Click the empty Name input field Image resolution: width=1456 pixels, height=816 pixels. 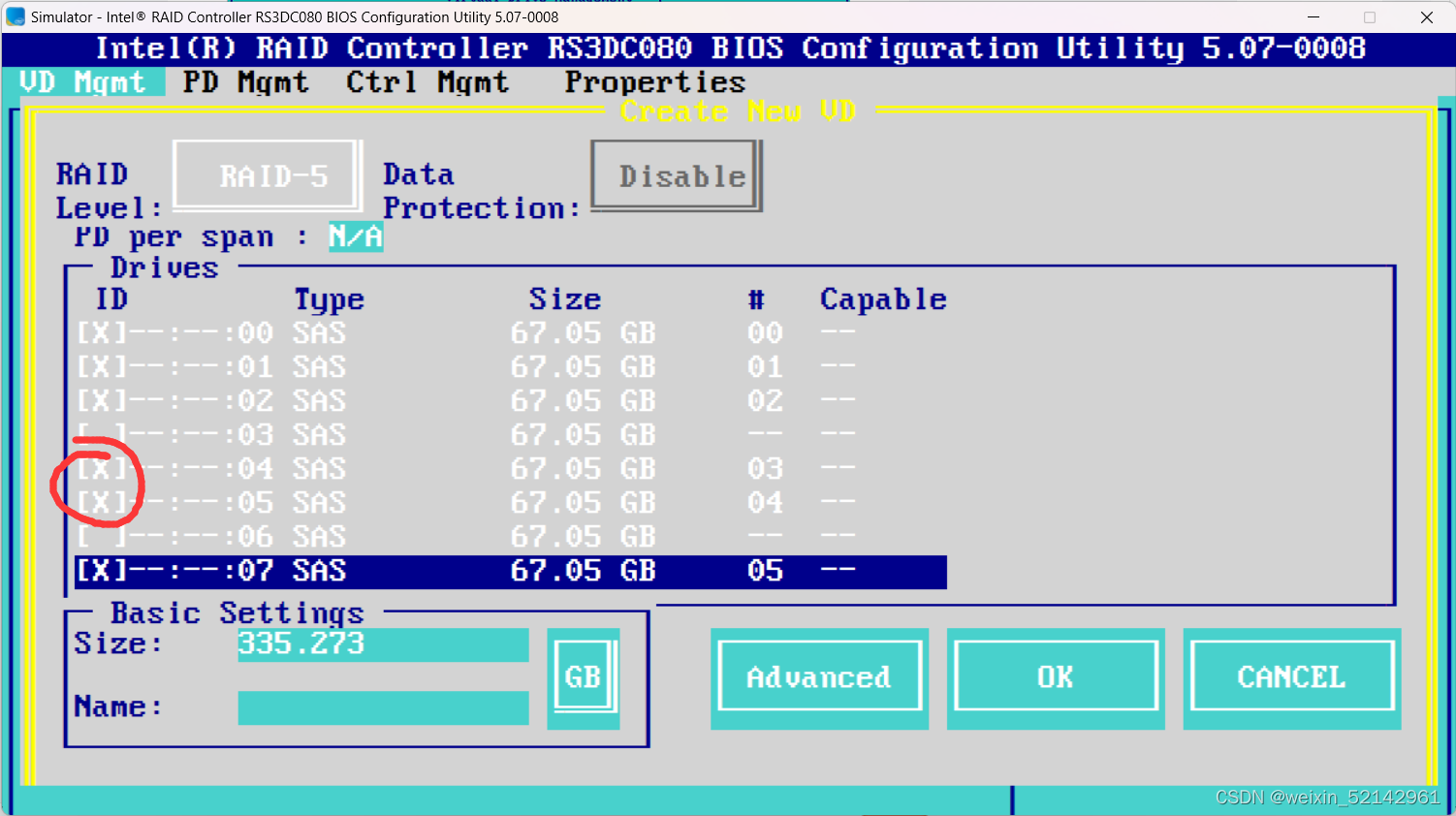pyautogui.click(x=383, y=707)
